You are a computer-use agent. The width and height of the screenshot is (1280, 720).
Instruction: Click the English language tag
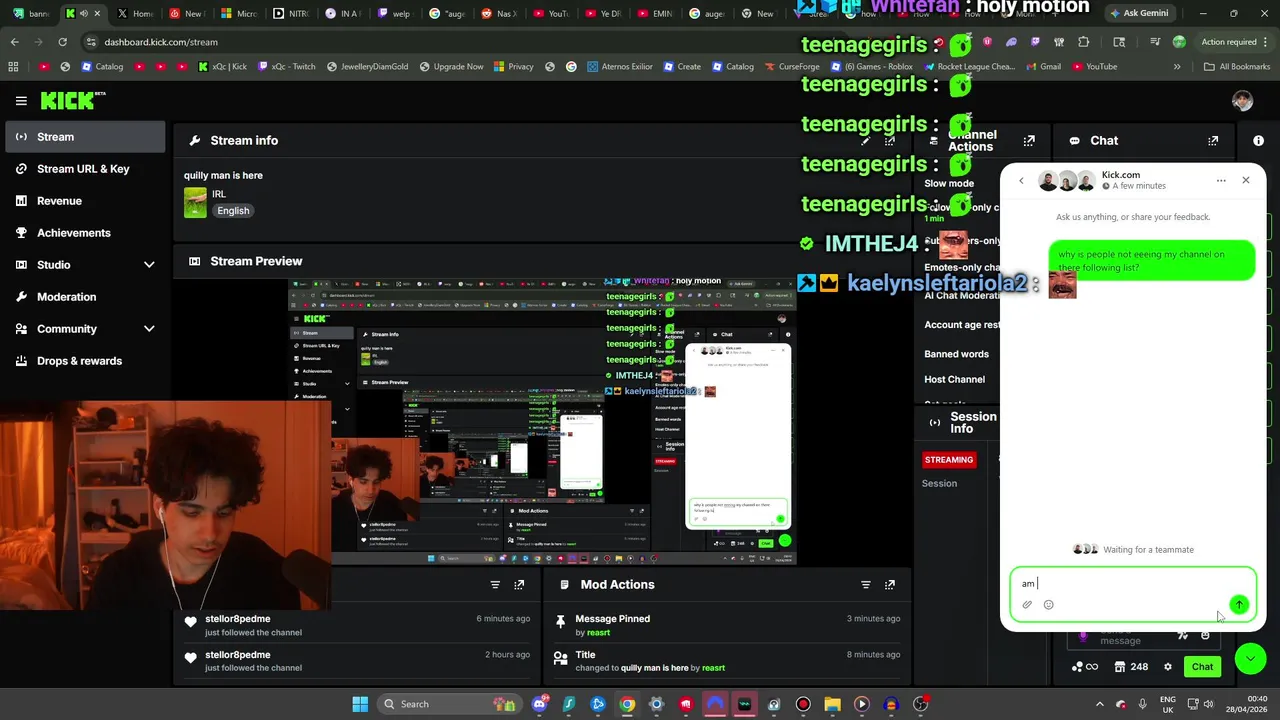point(233,211)
